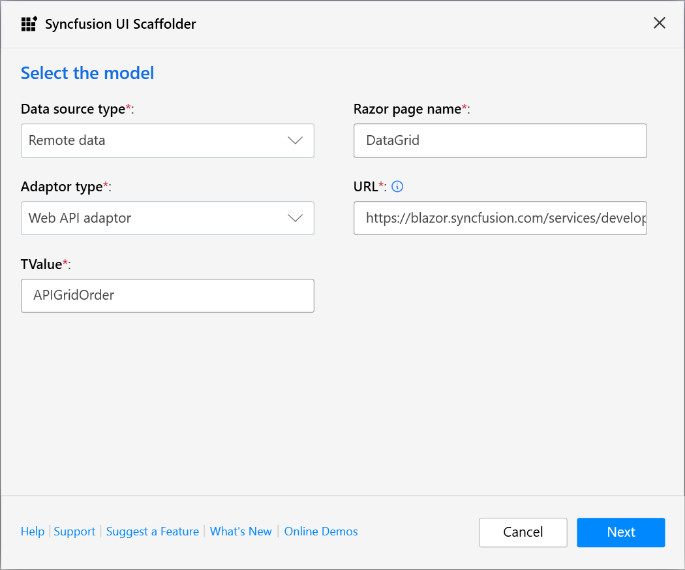Click the TValue field containing APIGridOrder

point(167,295)
